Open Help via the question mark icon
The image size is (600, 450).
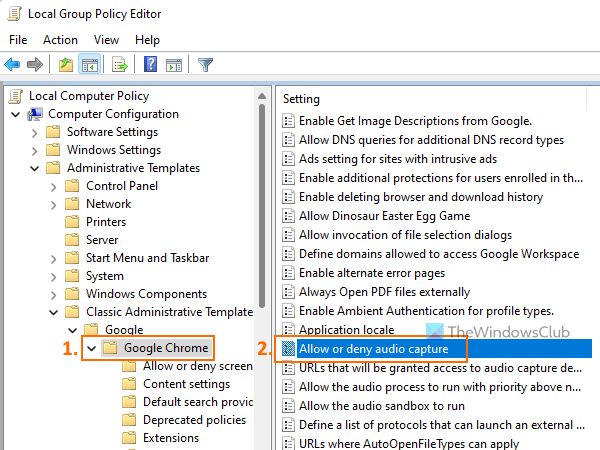(150, 64)
